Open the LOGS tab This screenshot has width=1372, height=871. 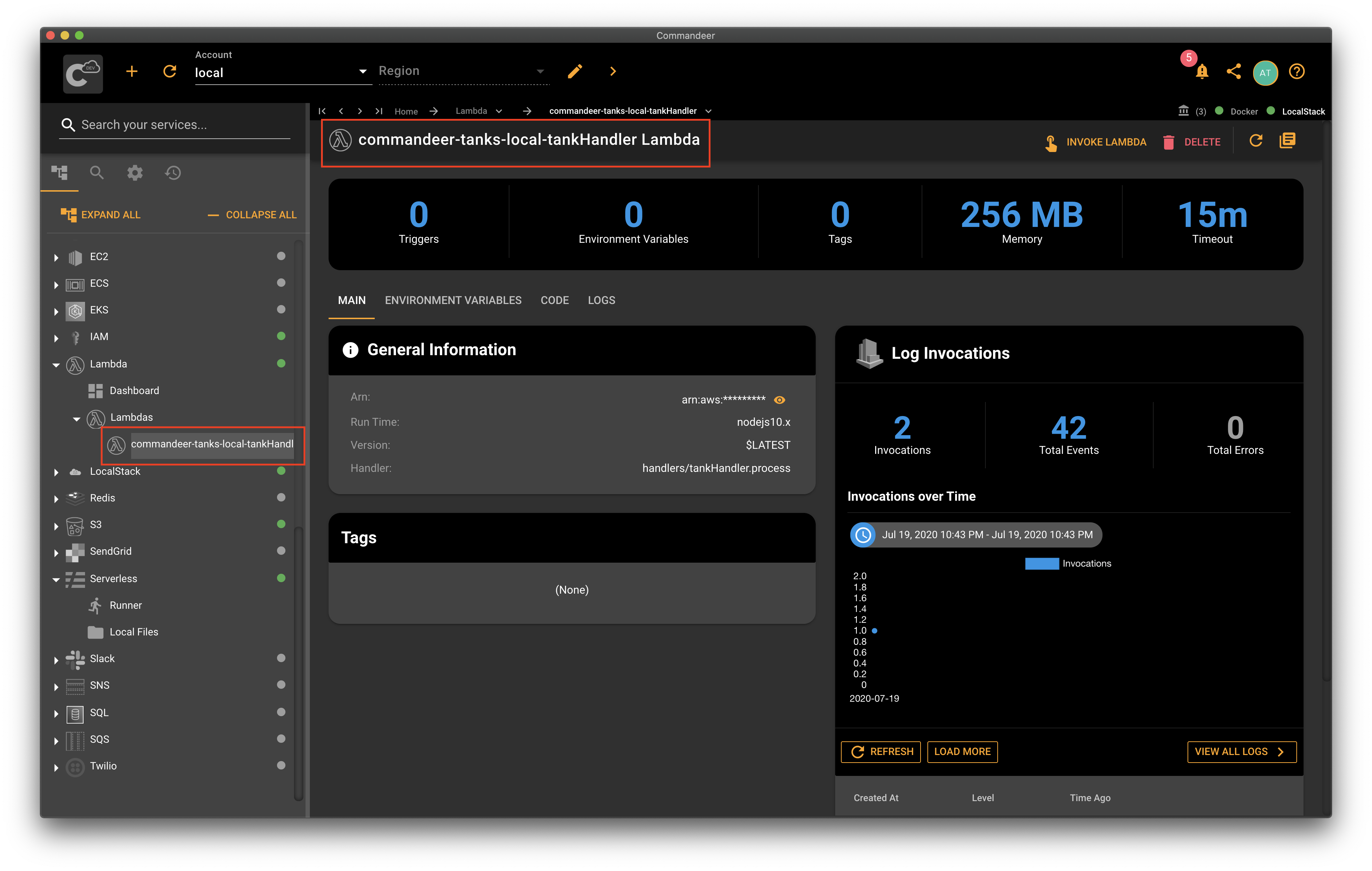(x=601, y=300)
